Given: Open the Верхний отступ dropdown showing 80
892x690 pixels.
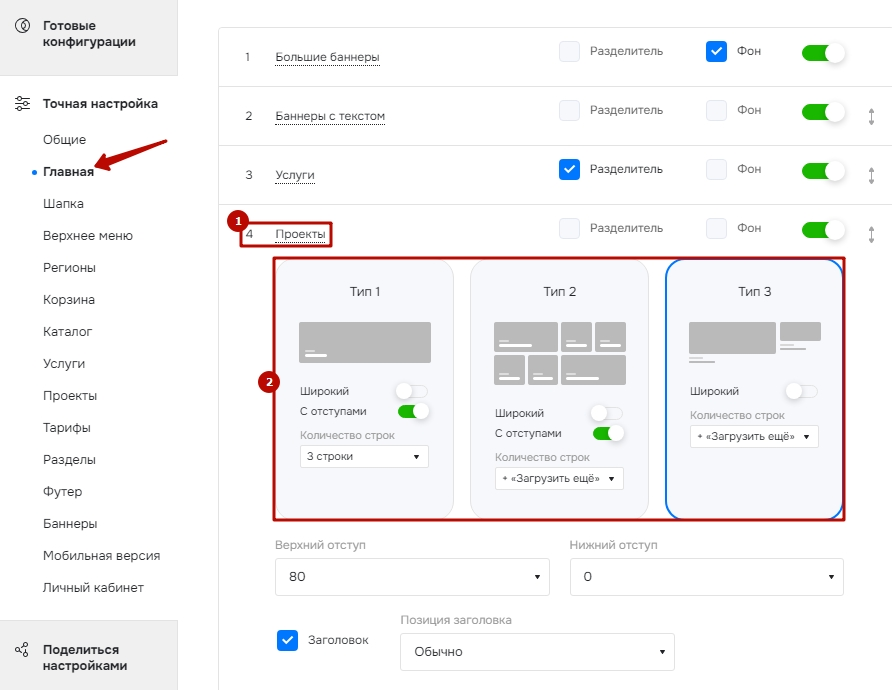Looking at the screenshot, I should click(412, 577).
